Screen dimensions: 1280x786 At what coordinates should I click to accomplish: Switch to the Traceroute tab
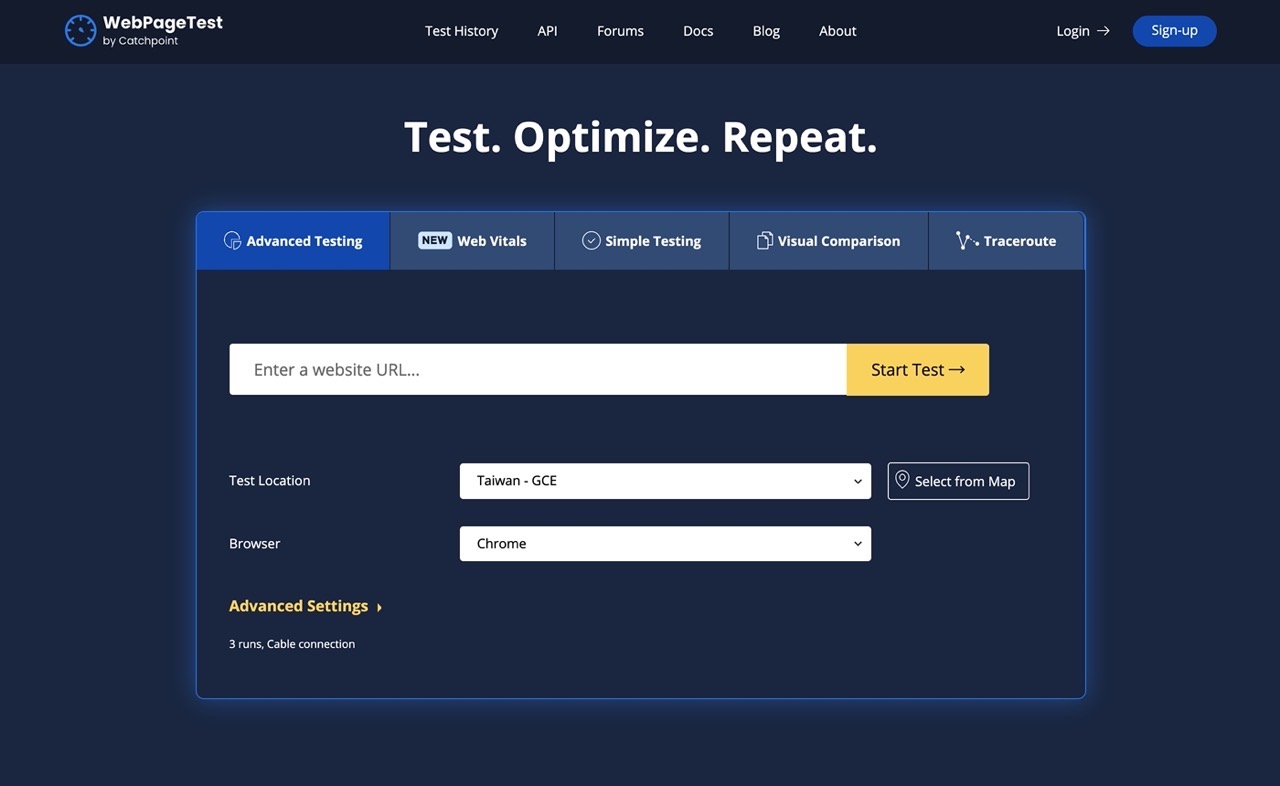(x=1006, y=241)
